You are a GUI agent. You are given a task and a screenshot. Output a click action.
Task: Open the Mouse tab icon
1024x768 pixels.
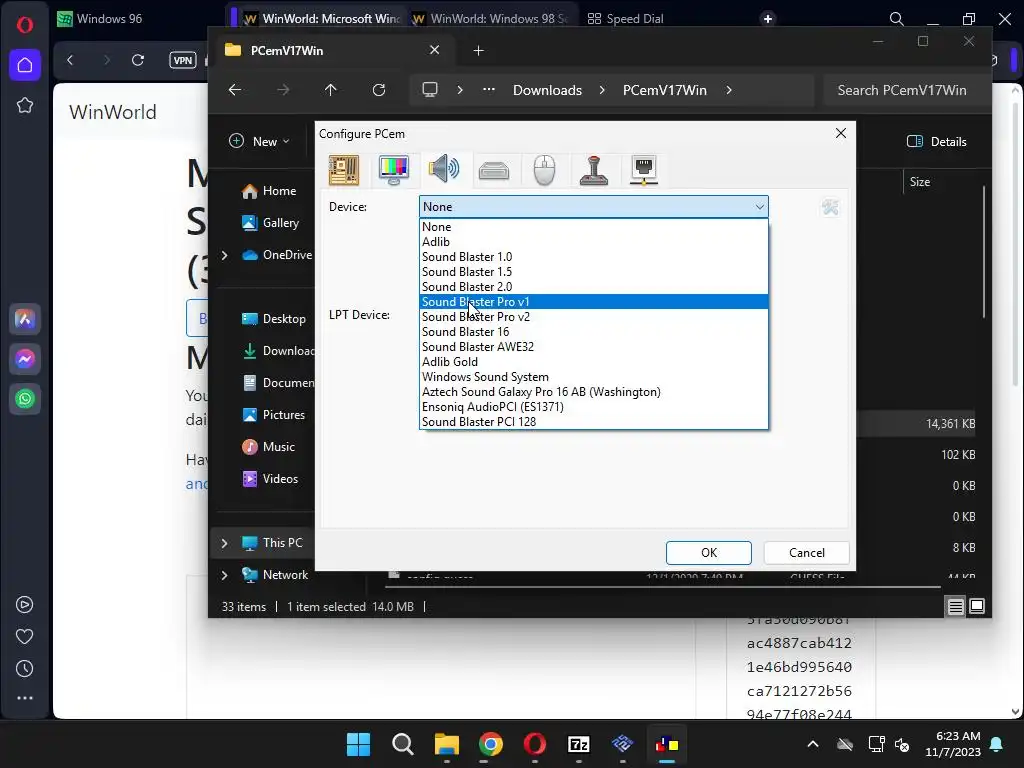(x=544, y=170)
